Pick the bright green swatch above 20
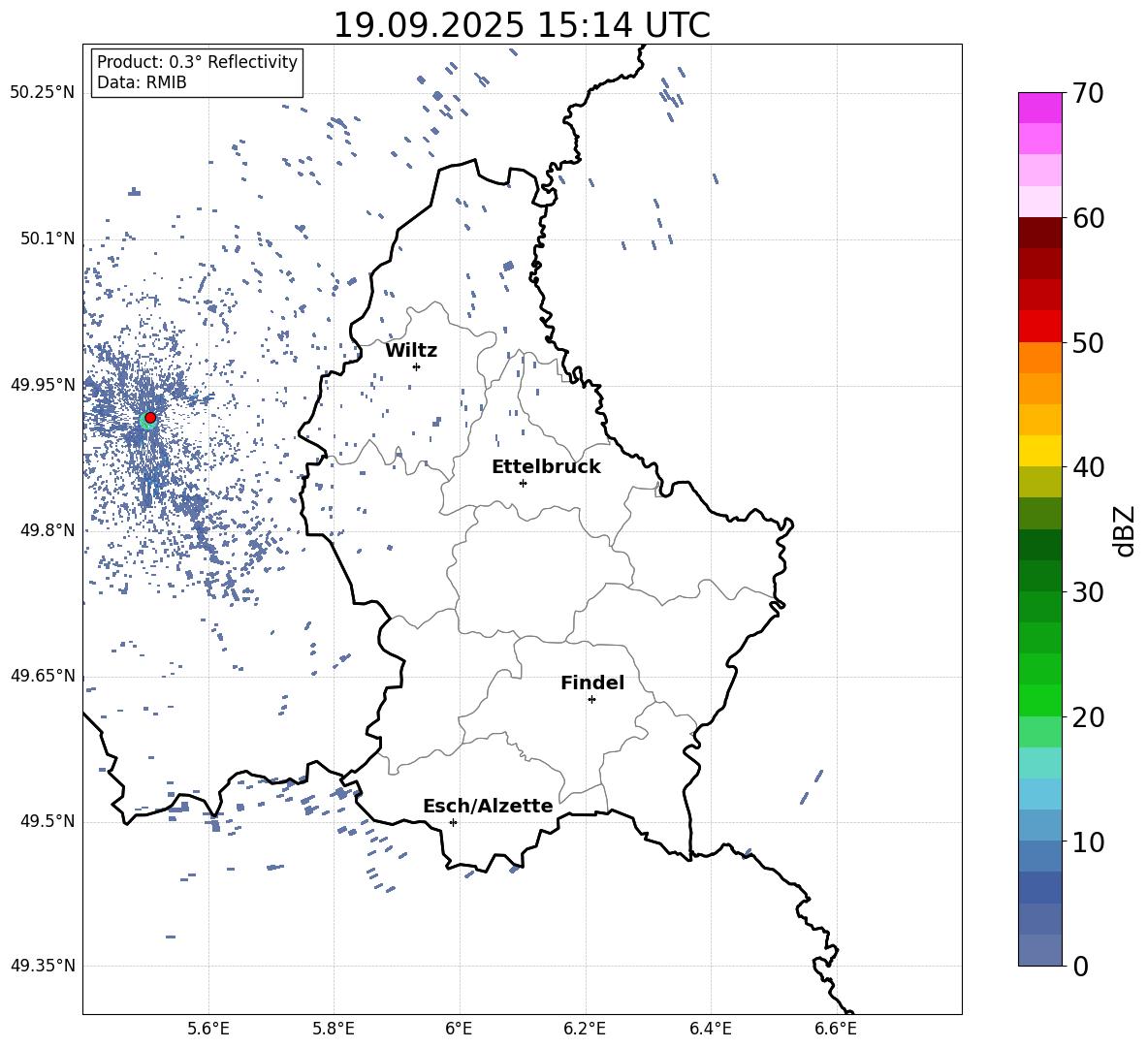The height and width of the screenshot is (1048, 1148). (x=1039, y=700)
